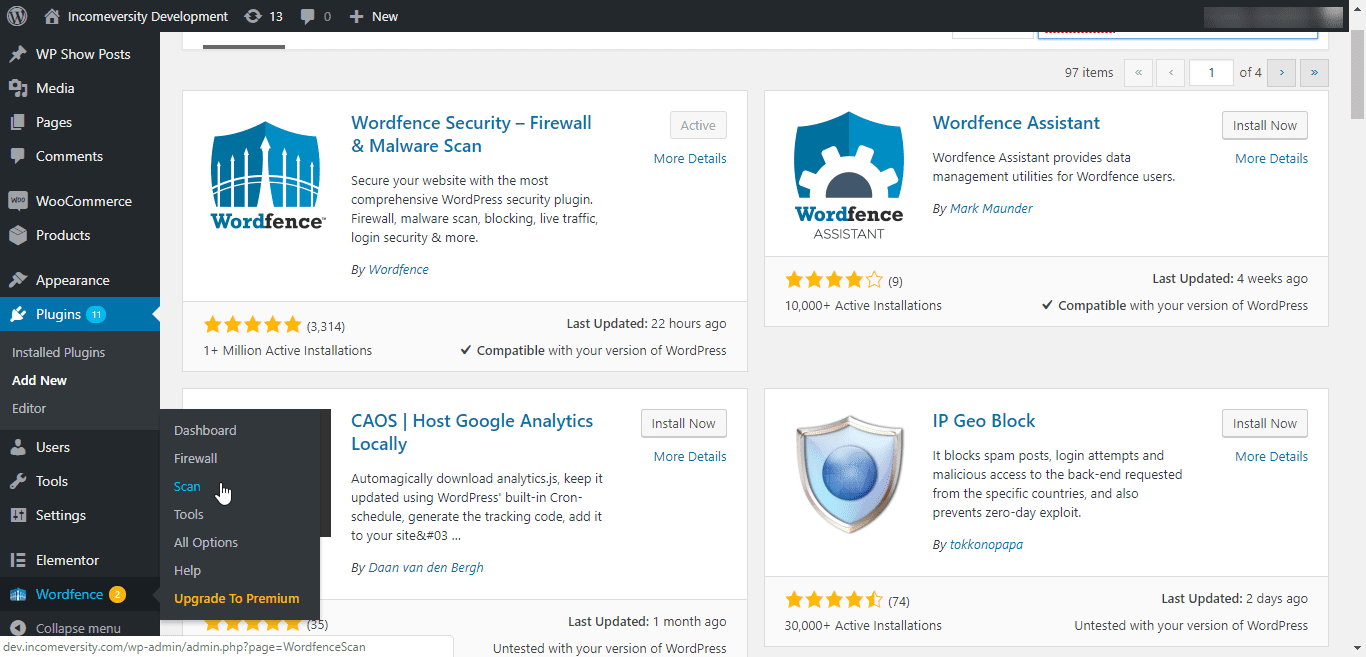Open Dashboard in Wordfence submenu
Screen dimensions: 1366x657
point(205,430)
